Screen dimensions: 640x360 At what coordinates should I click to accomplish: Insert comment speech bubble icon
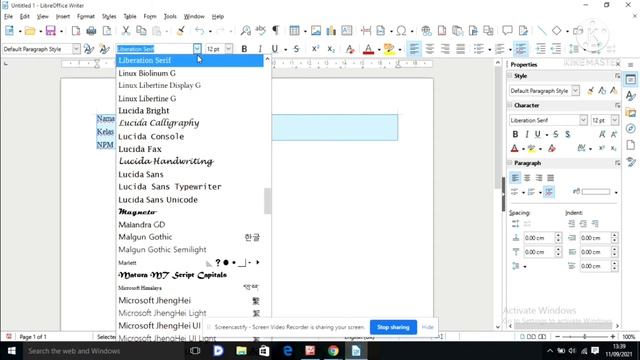[x=507, y=31]
